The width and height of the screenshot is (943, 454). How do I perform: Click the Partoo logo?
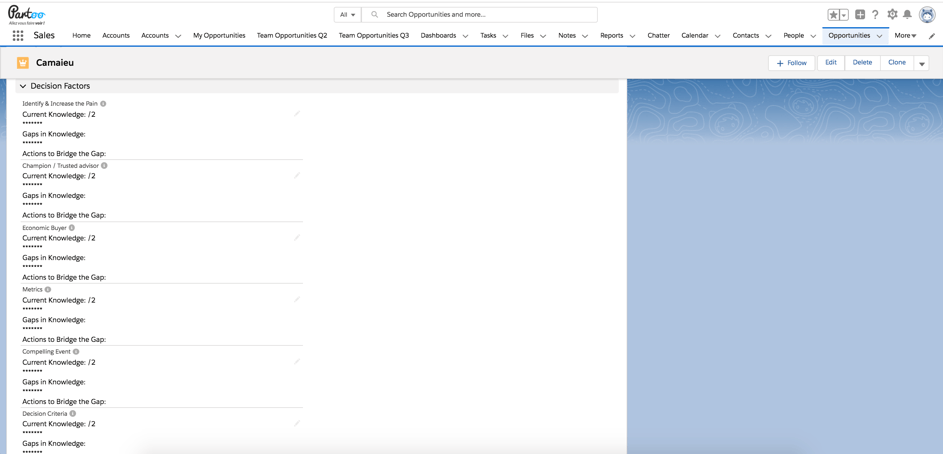[x=26, y=14]
